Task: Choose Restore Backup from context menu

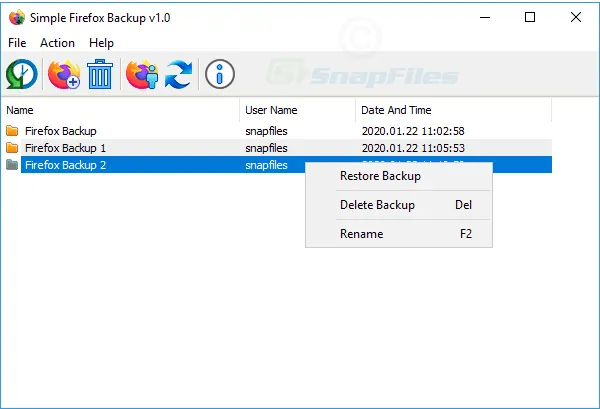Action: 380,176
